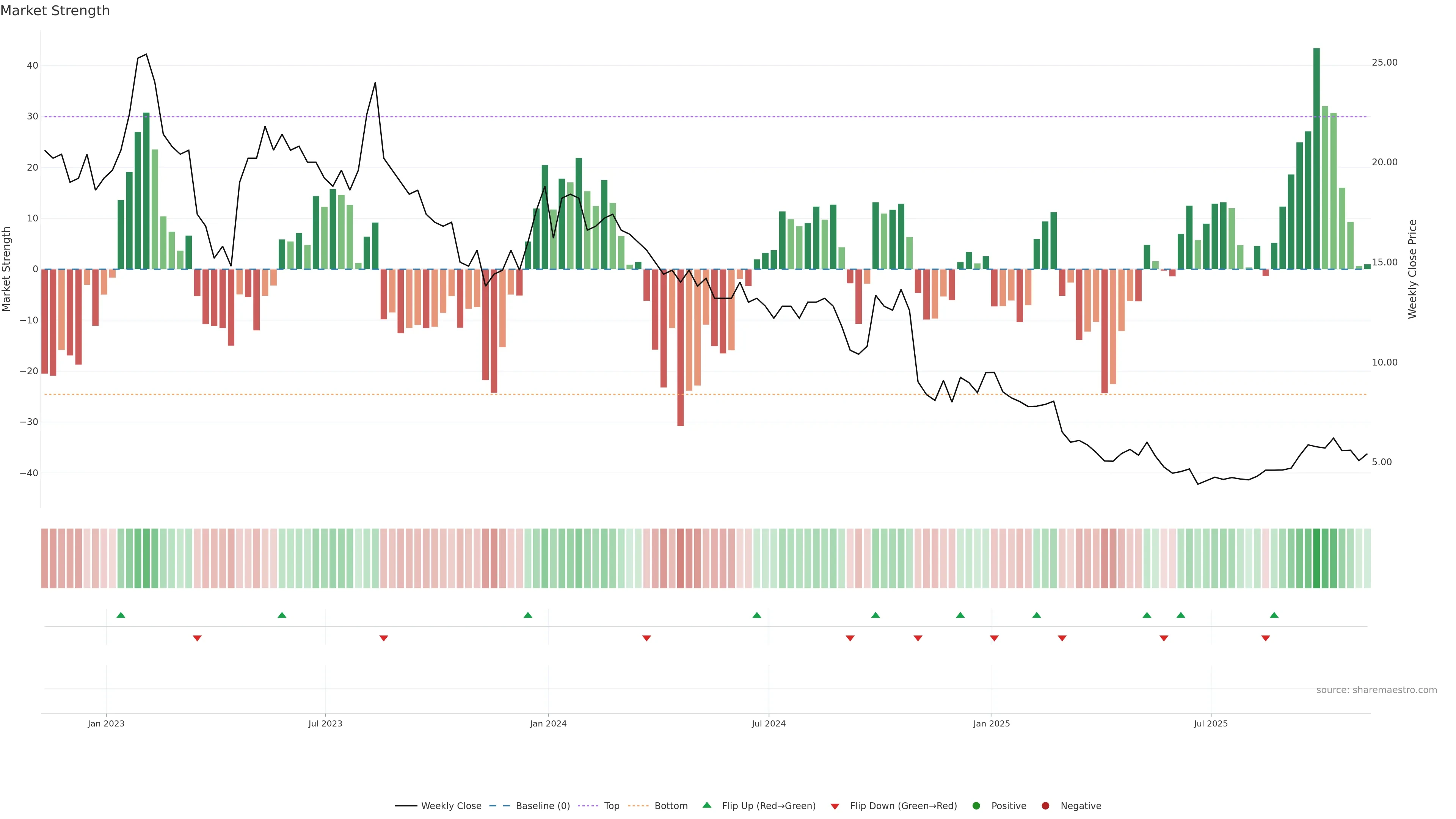This screenshot has height=819, width=1456.
Task: Click the Market Strength chart title
Action: pyautogui.click(x=55, y=11)
